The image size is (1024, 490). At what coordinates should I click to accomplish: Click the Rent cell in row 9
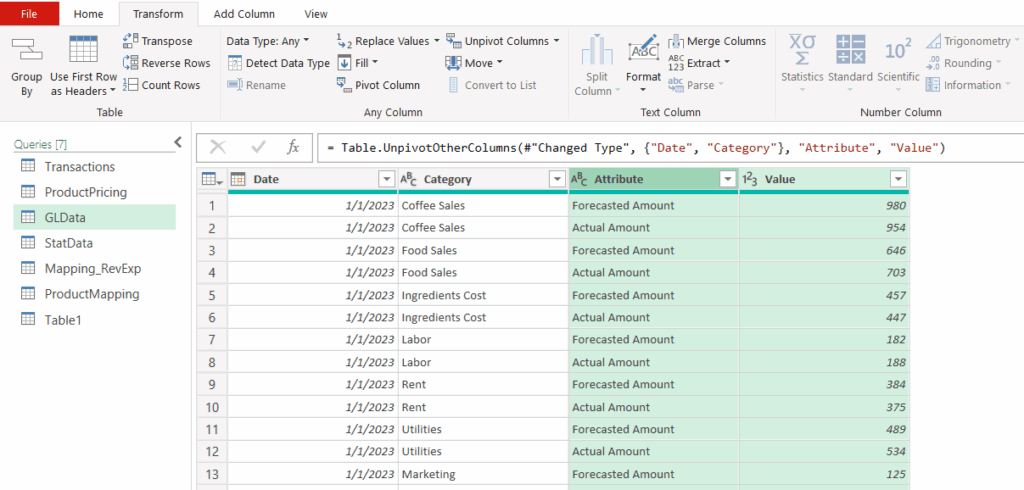(x=483, y=385)
